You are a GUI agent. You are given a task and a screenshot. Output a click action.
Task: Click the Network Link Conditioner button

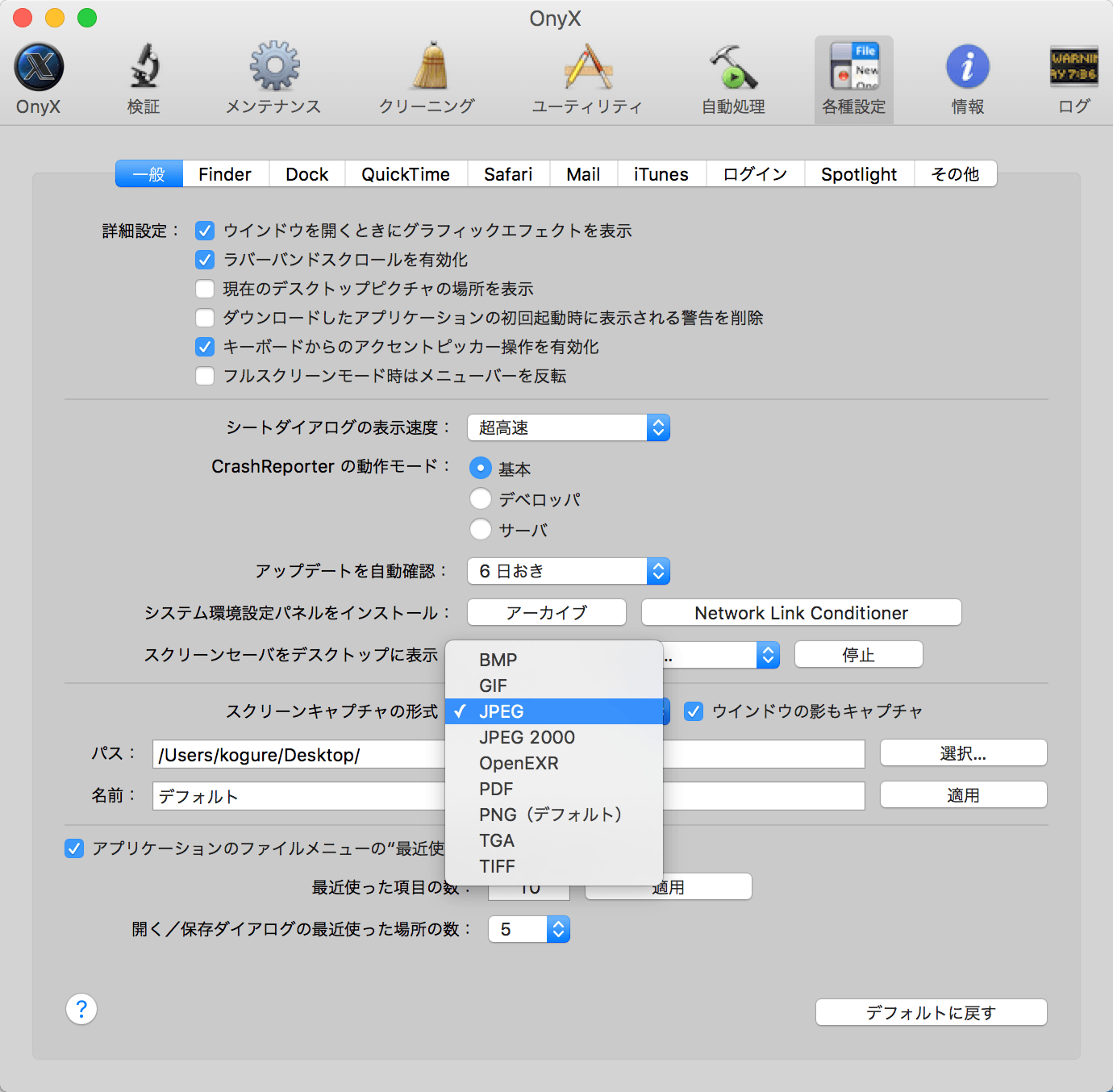click(802, 613)
